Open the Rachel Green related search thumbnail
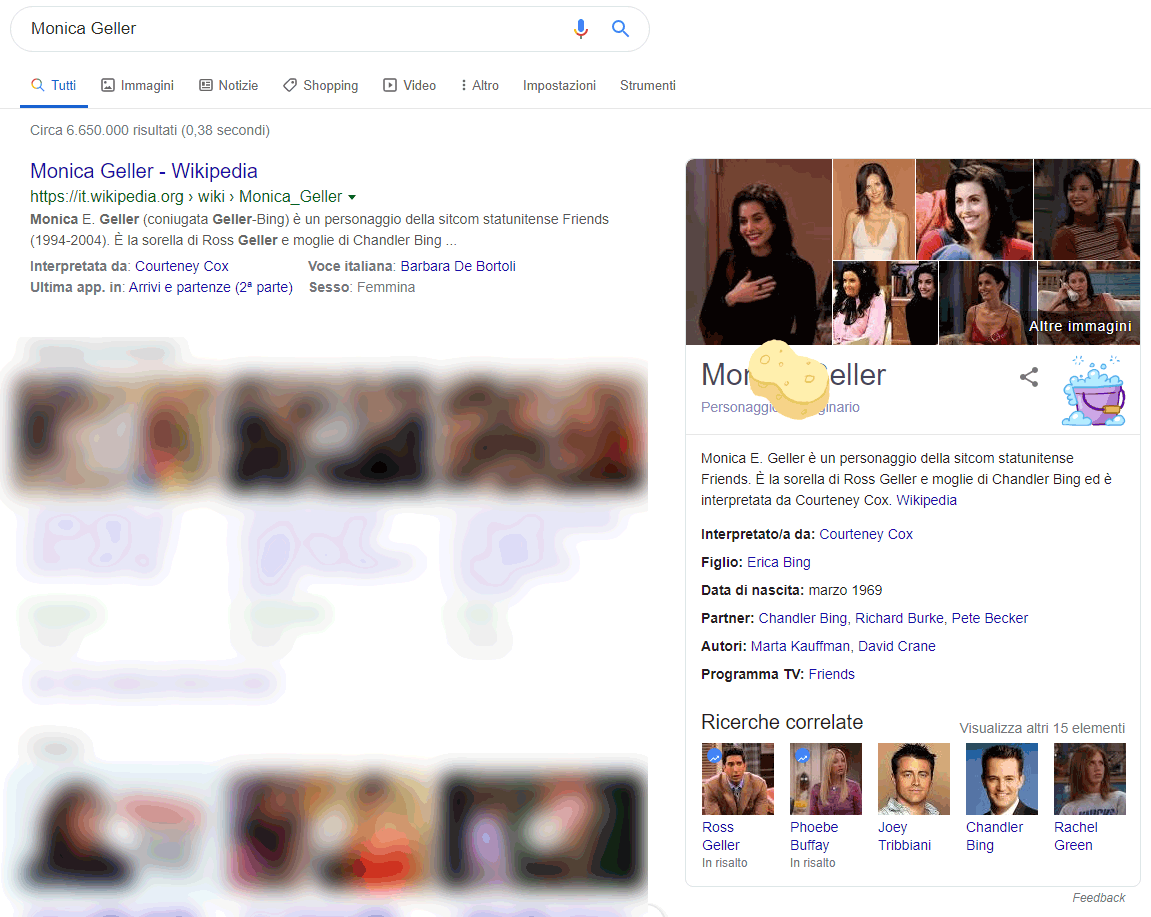1151x917 pixels. [x=1090, y=779]
